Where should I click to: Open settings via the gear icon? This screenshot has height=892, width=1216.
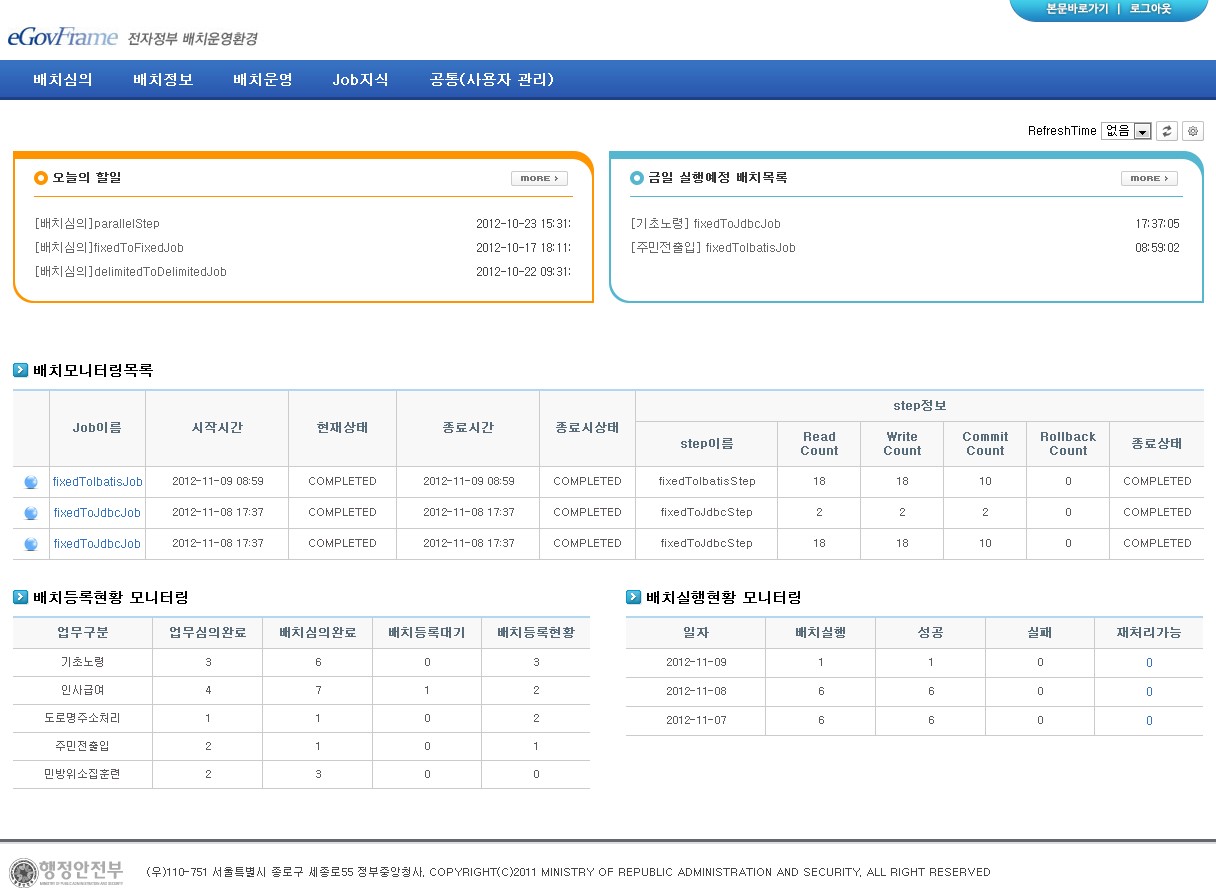(1192, 131)
